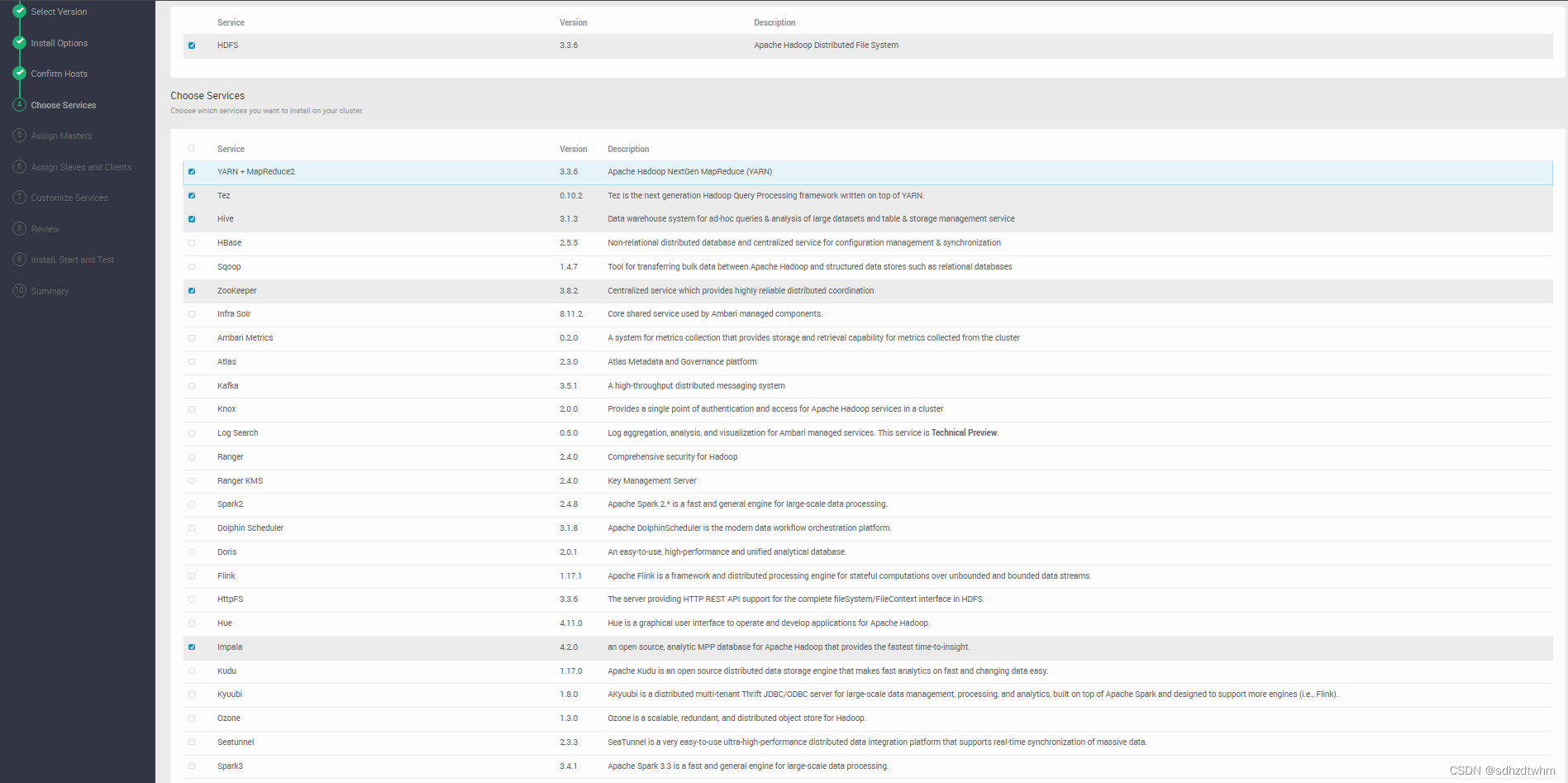Click the Assign Slaves and Clients label
Viewport: 1568px width, 783px height.
81,167
